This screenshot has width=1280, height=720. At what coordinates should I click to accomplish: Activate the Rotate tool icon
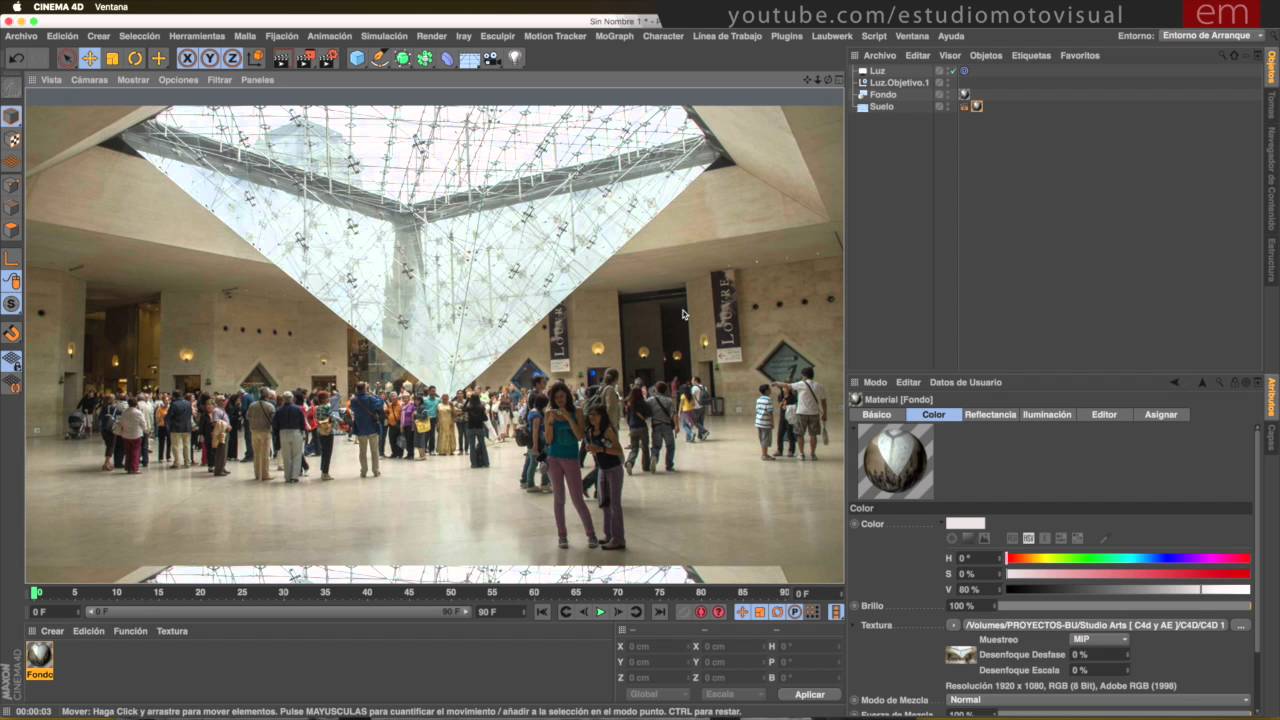click(135, 58)
